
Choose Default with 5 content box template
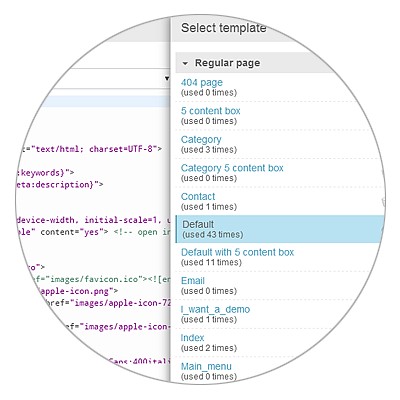[x=237, y=252]
